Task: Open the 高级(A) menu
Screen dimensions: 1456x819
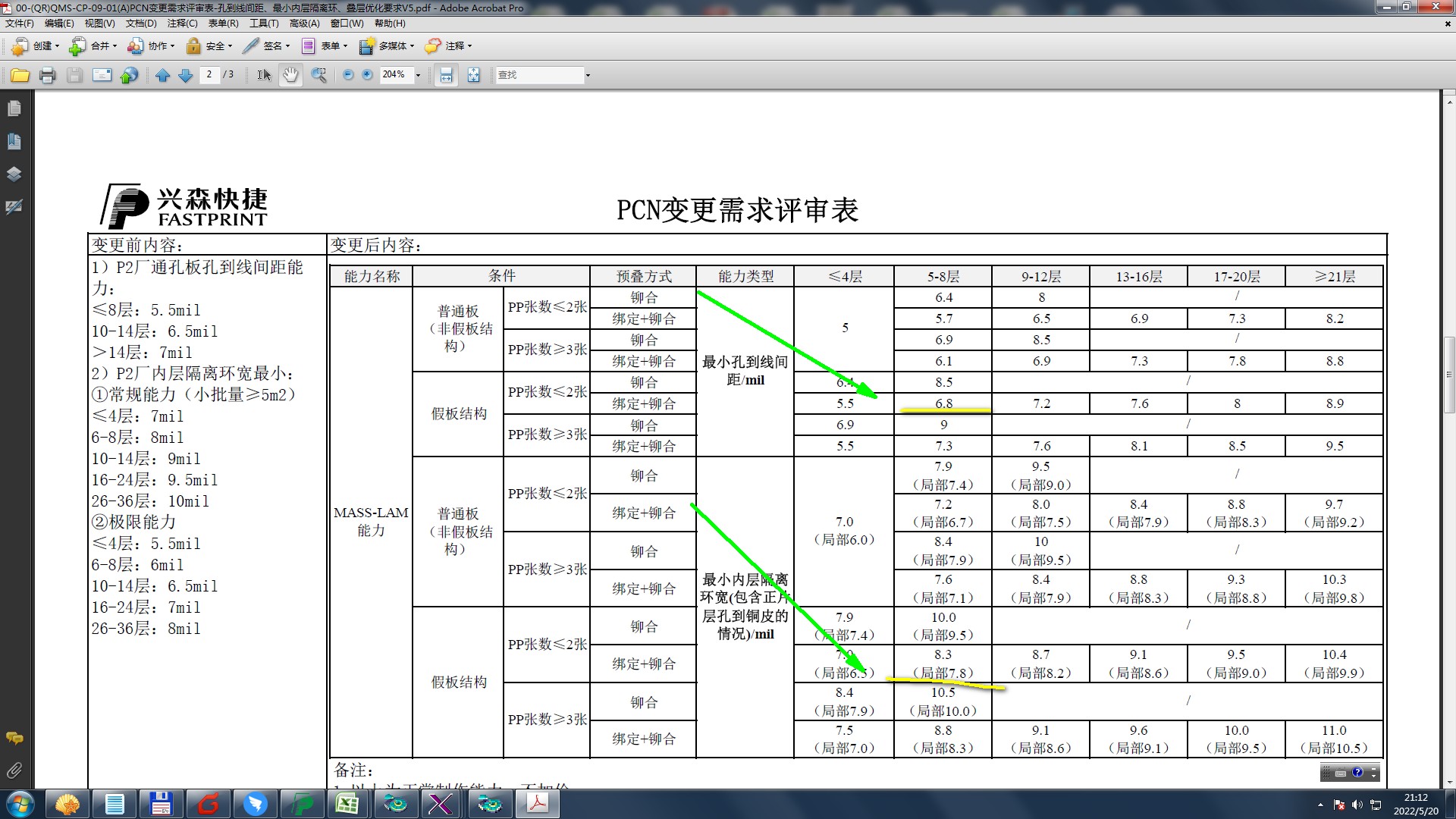Action: click(304, 24)
